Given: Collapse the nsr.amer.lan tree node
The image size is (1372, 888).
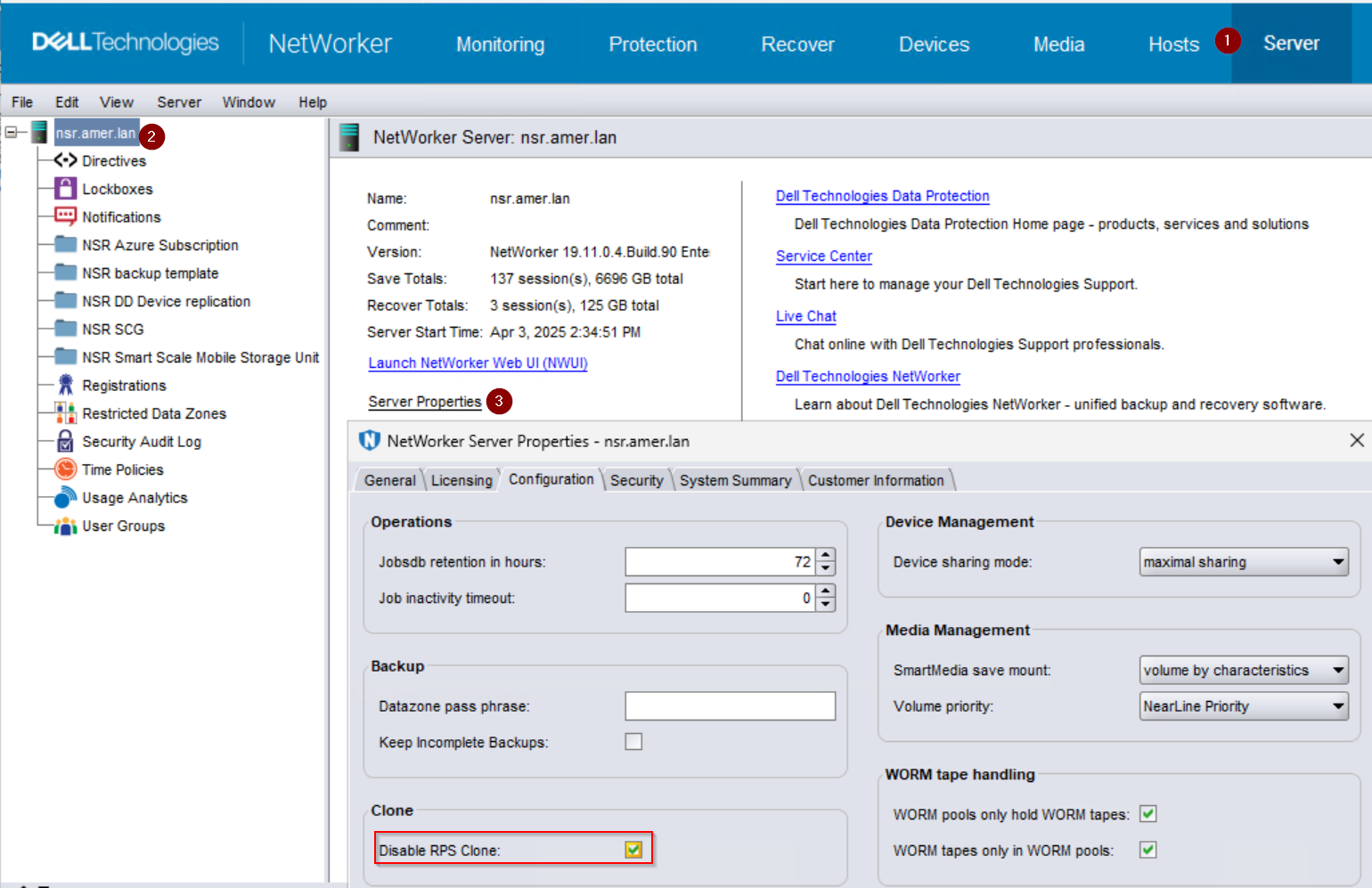Looking at the screenshot, I should [9, 131].
